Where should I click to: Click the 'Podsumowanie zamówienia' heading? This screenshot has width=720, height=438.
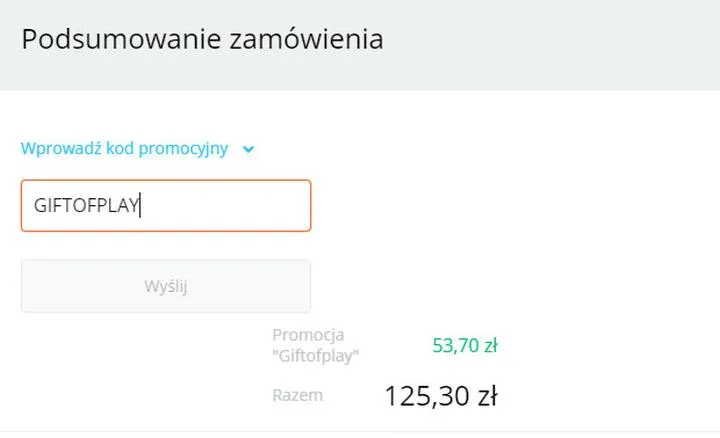coord(202,40)
